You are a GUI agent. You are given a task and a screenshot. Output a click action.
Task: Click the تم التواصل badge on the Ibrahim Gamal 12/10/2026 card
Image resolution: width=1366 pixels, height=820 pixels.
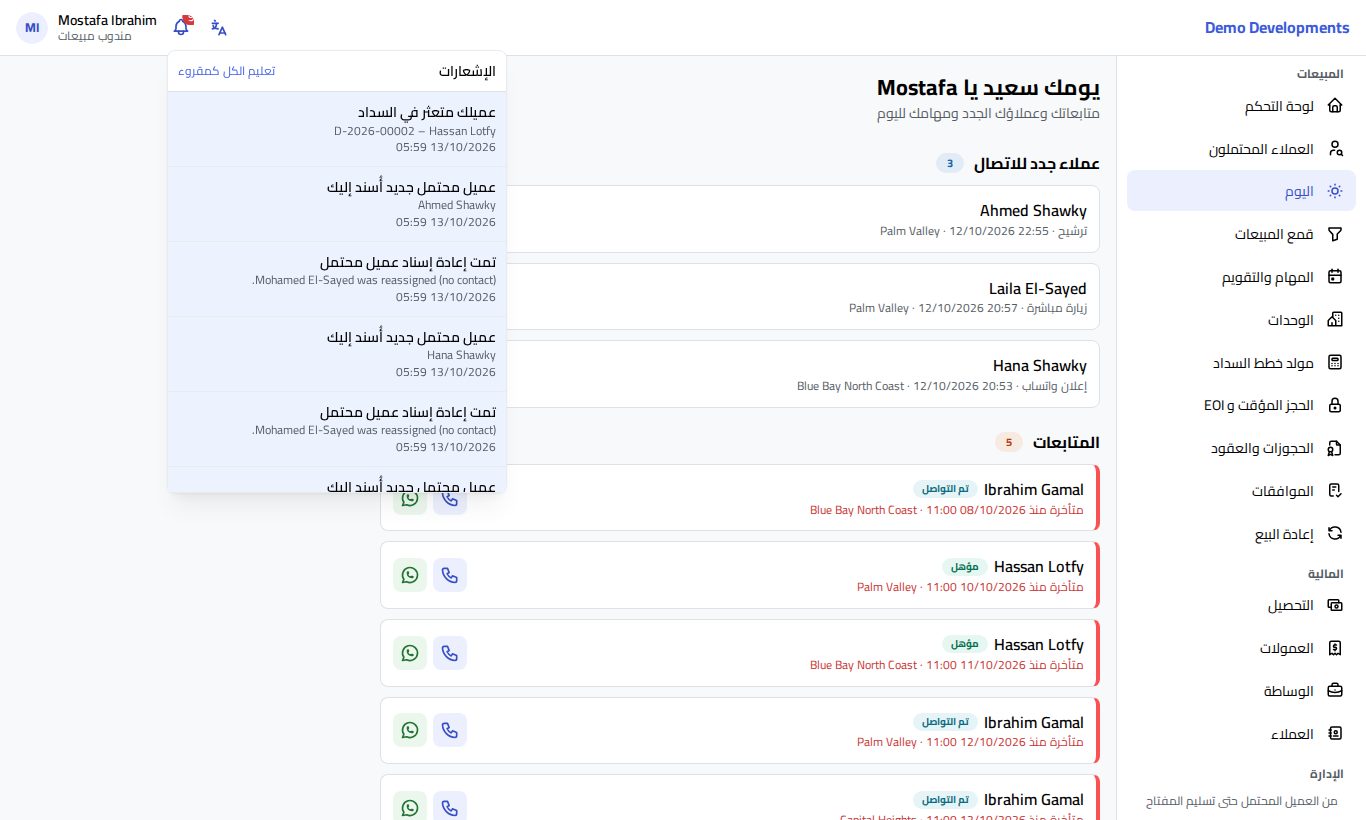pyautogui.click(x=944, y=722)
